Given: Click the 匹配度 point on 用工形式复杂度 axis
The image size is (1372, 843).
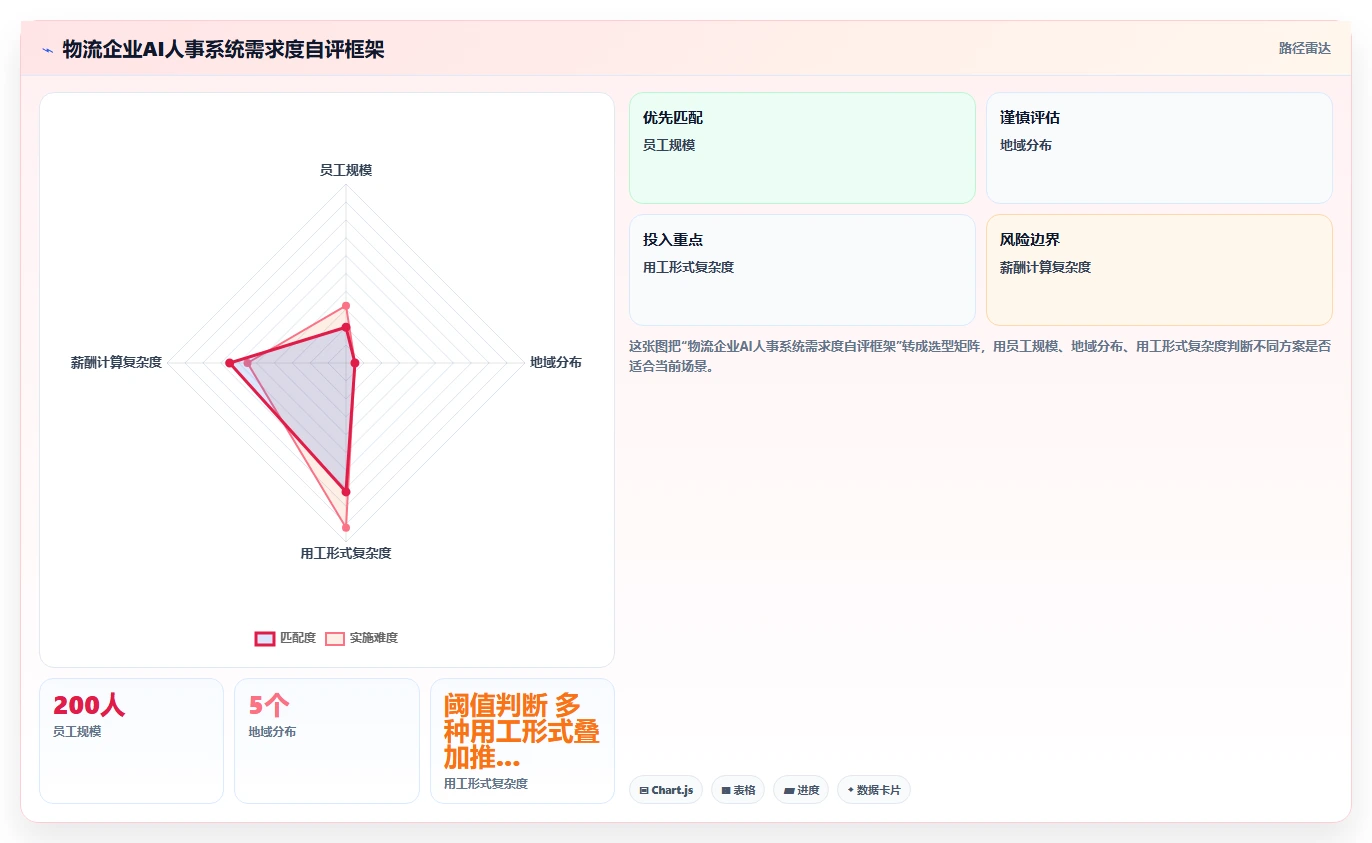Looking at the screenshot, I should pos(346,492).
